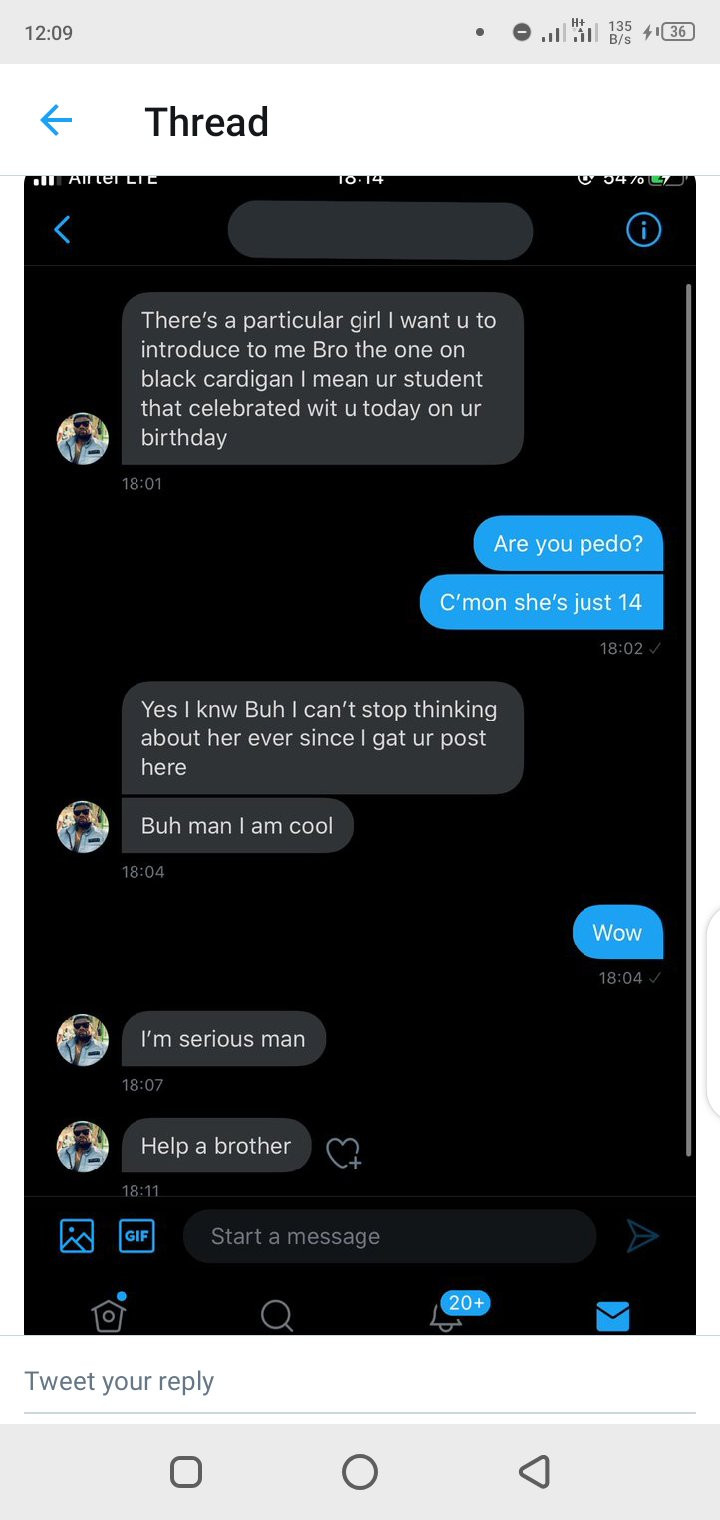Tap the "Tweet your reply" field

(359, 1381)
